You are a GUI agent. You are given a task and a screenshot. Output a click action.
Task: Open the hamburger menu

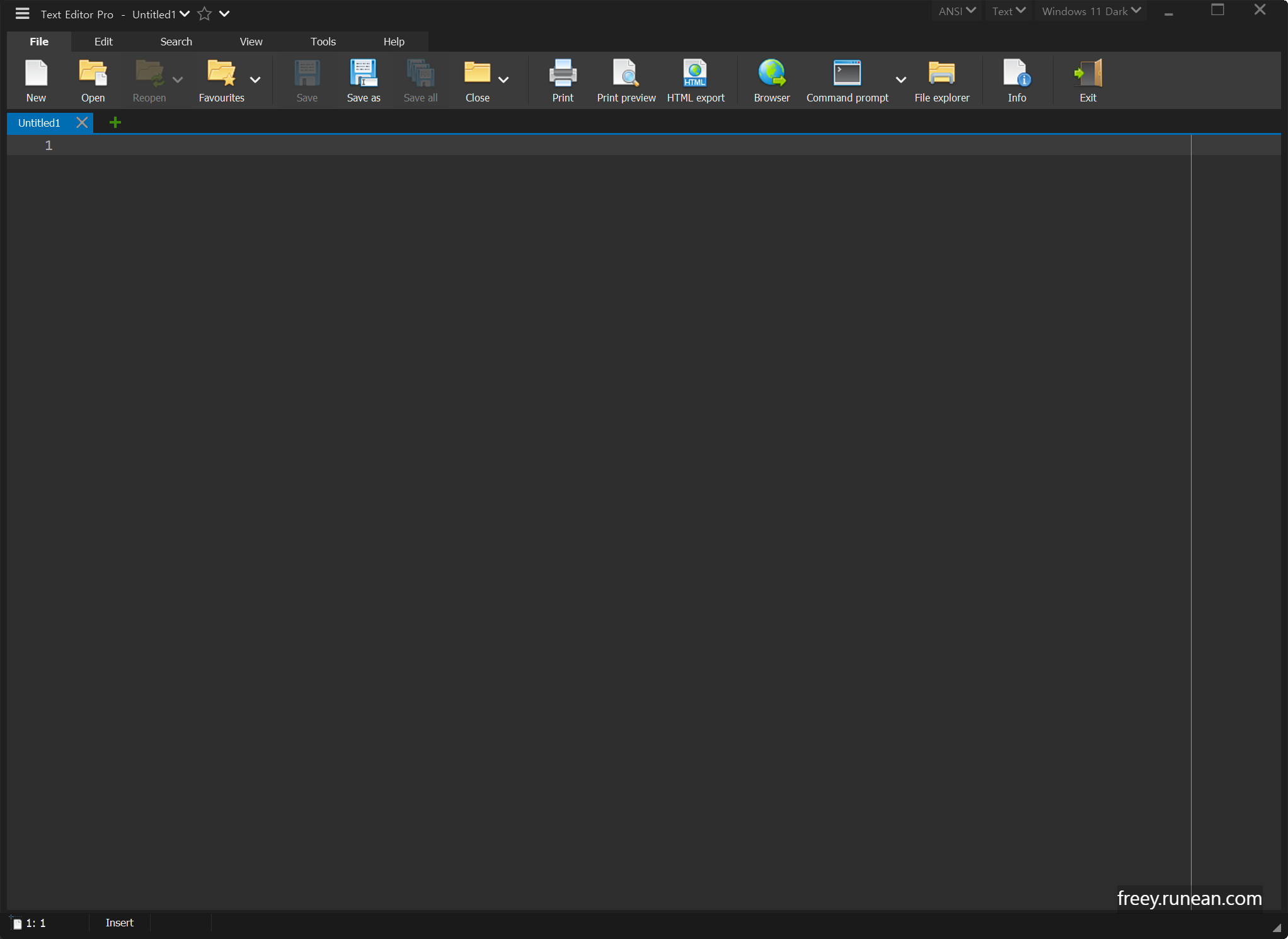pos(22,14)
